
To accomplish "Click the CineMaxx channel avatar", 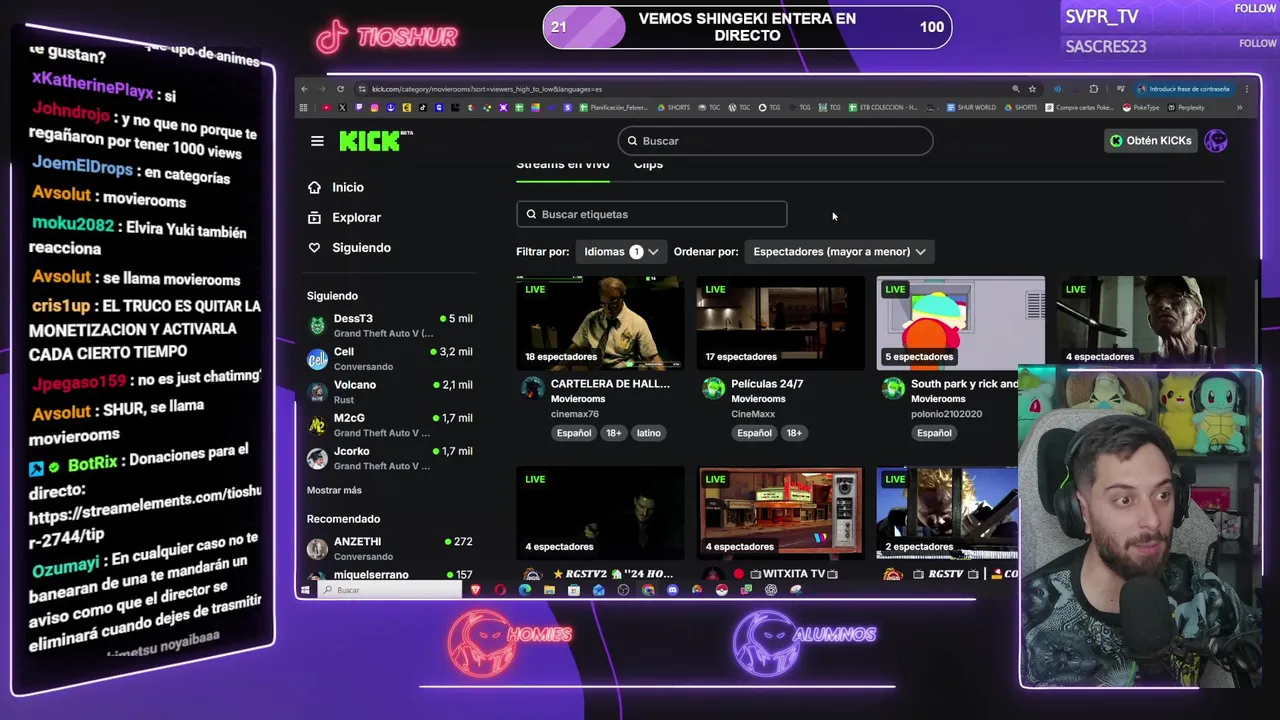I will (713, 389).
